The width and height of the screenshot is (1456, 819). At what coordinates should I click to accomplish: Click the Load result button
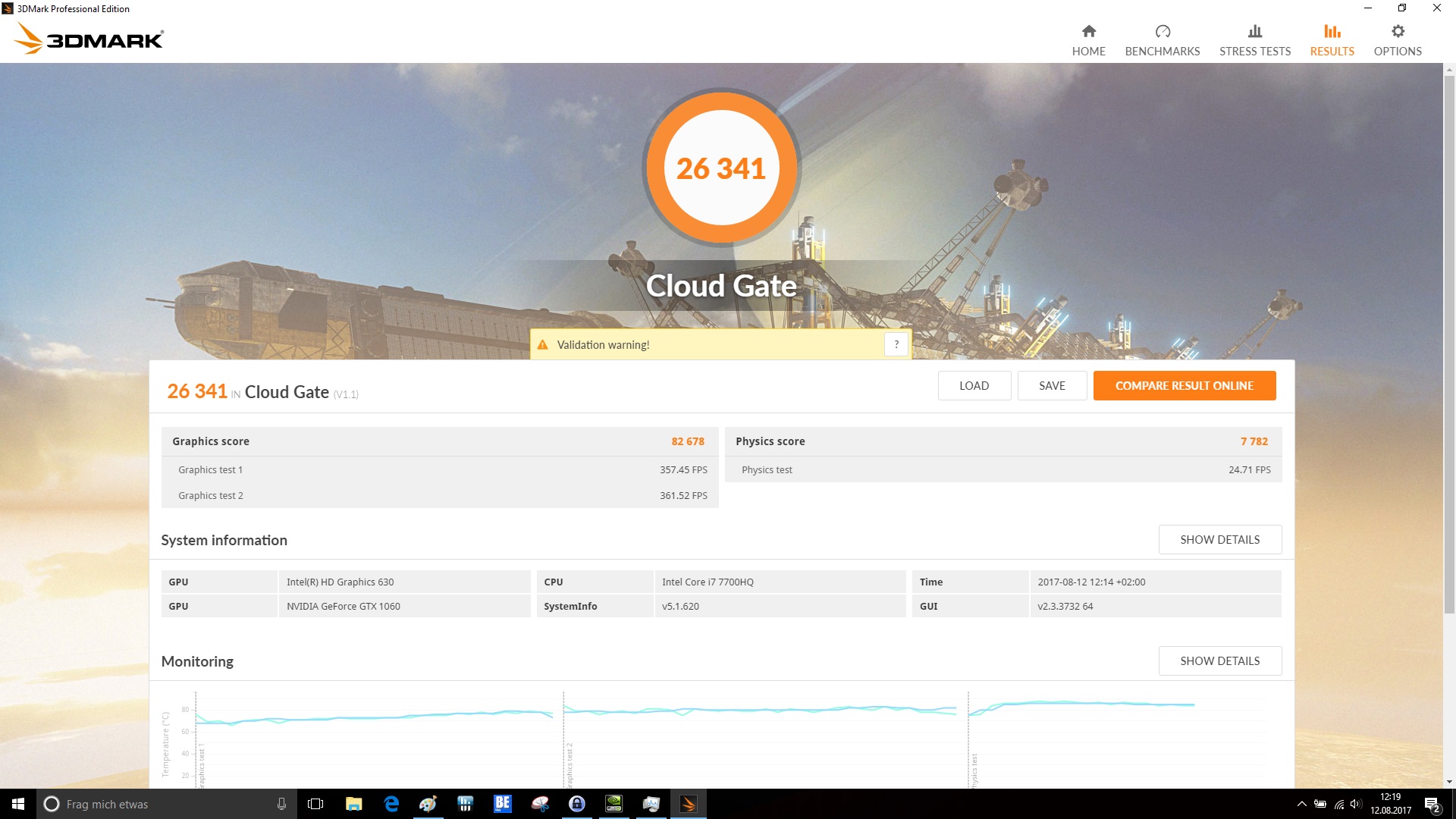pos(974,385)
